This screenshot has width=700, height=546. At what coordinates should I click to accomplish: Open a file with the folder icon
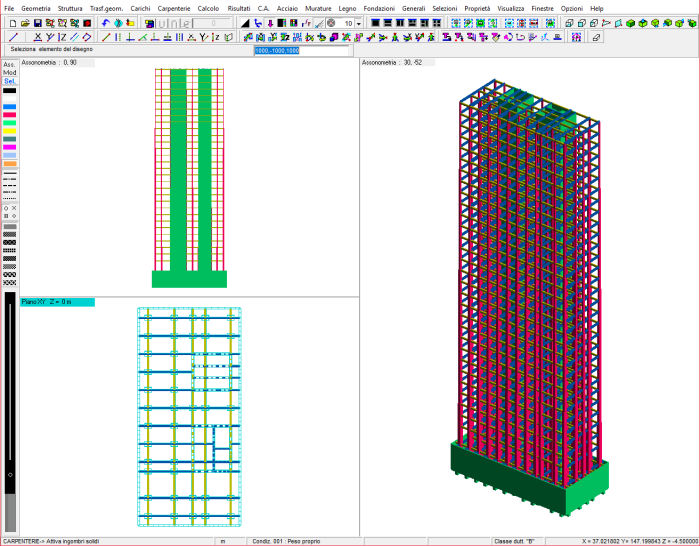(x=24, y=23)
